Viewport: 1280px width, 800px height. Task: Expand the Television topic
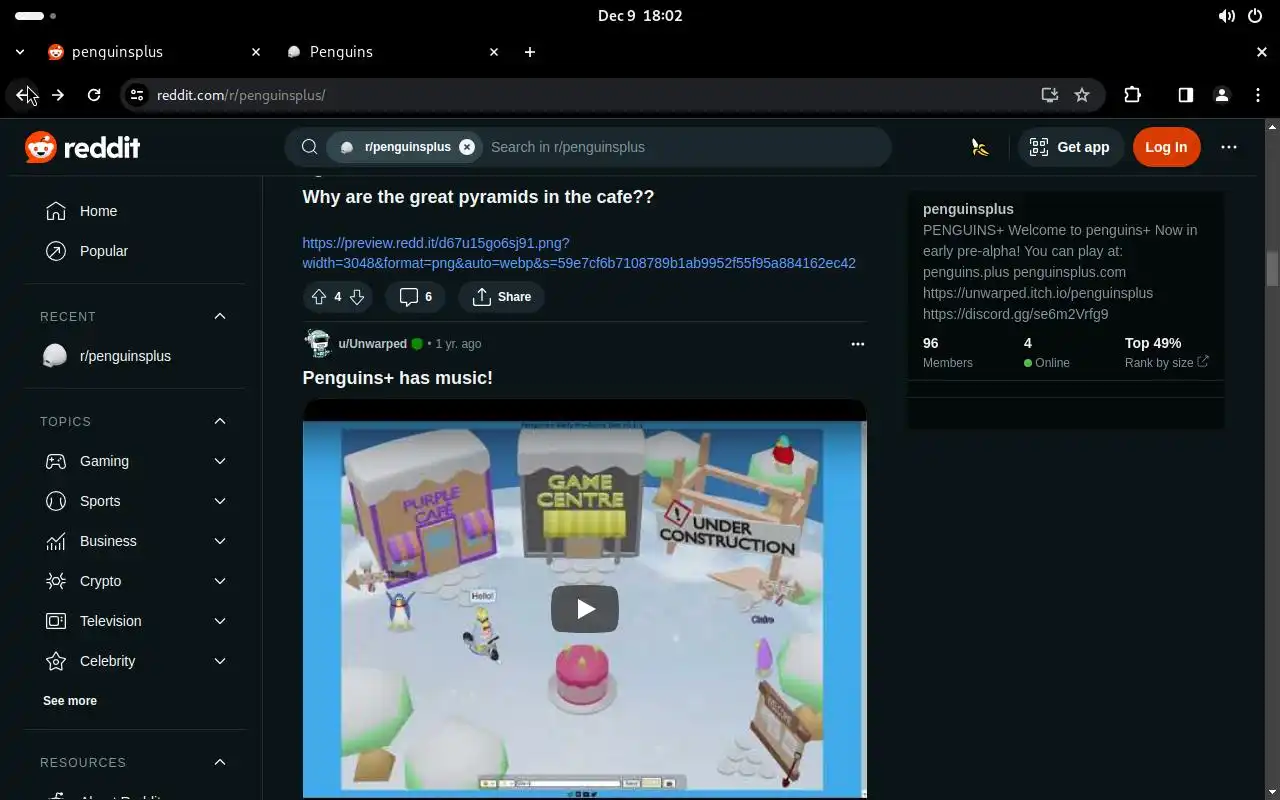(220, 621)
